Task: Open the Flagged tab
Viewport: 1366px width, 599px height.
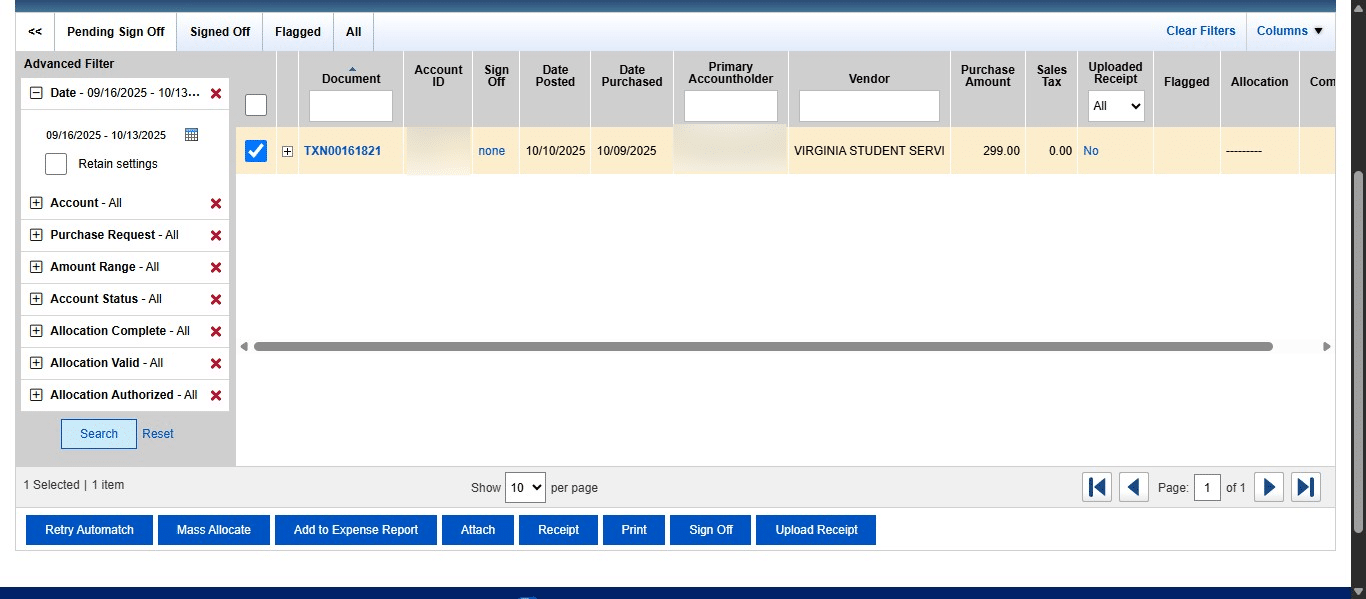Action: pos(297,31)
